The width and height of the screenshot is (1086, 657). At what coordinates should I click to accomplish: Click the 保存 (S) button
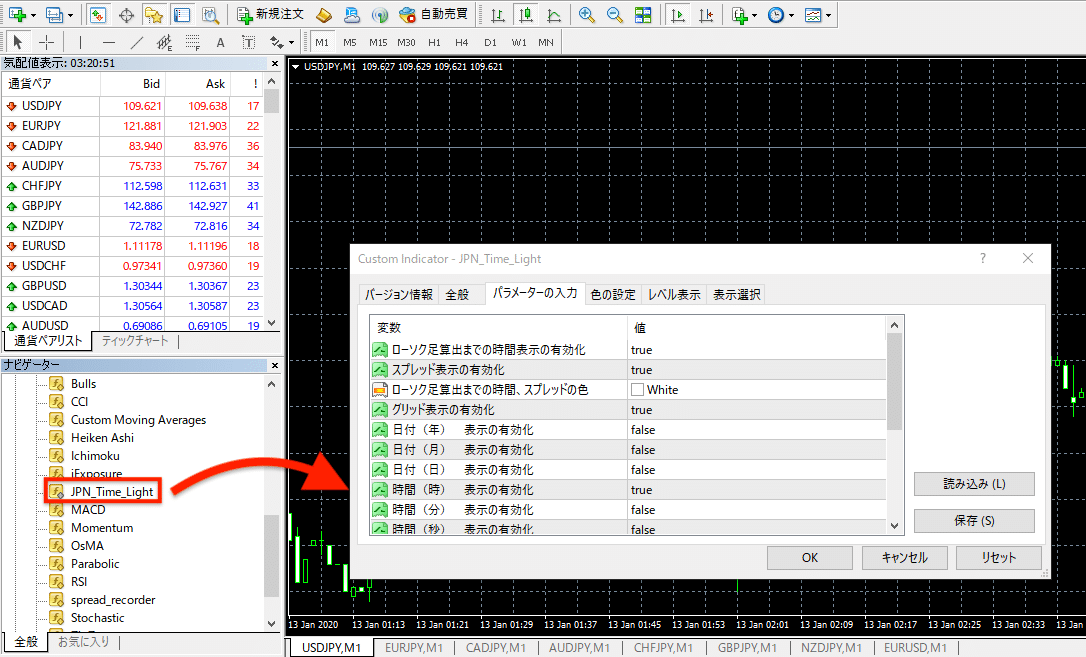pos(974,521)
